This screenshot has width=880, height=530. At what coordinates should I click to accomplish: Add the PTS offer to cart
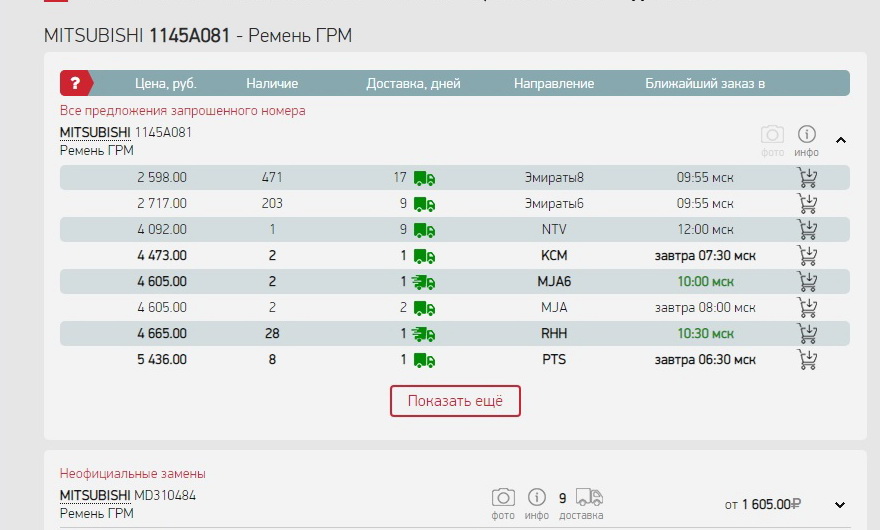tap(807, 360)
